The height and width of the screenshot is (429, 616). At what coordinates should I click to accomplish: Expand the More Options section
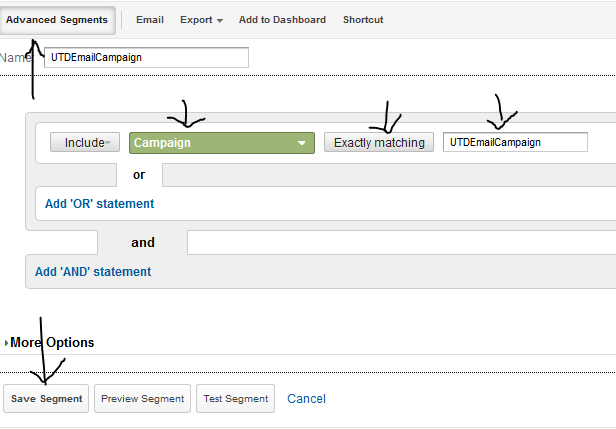click(51, 343)
